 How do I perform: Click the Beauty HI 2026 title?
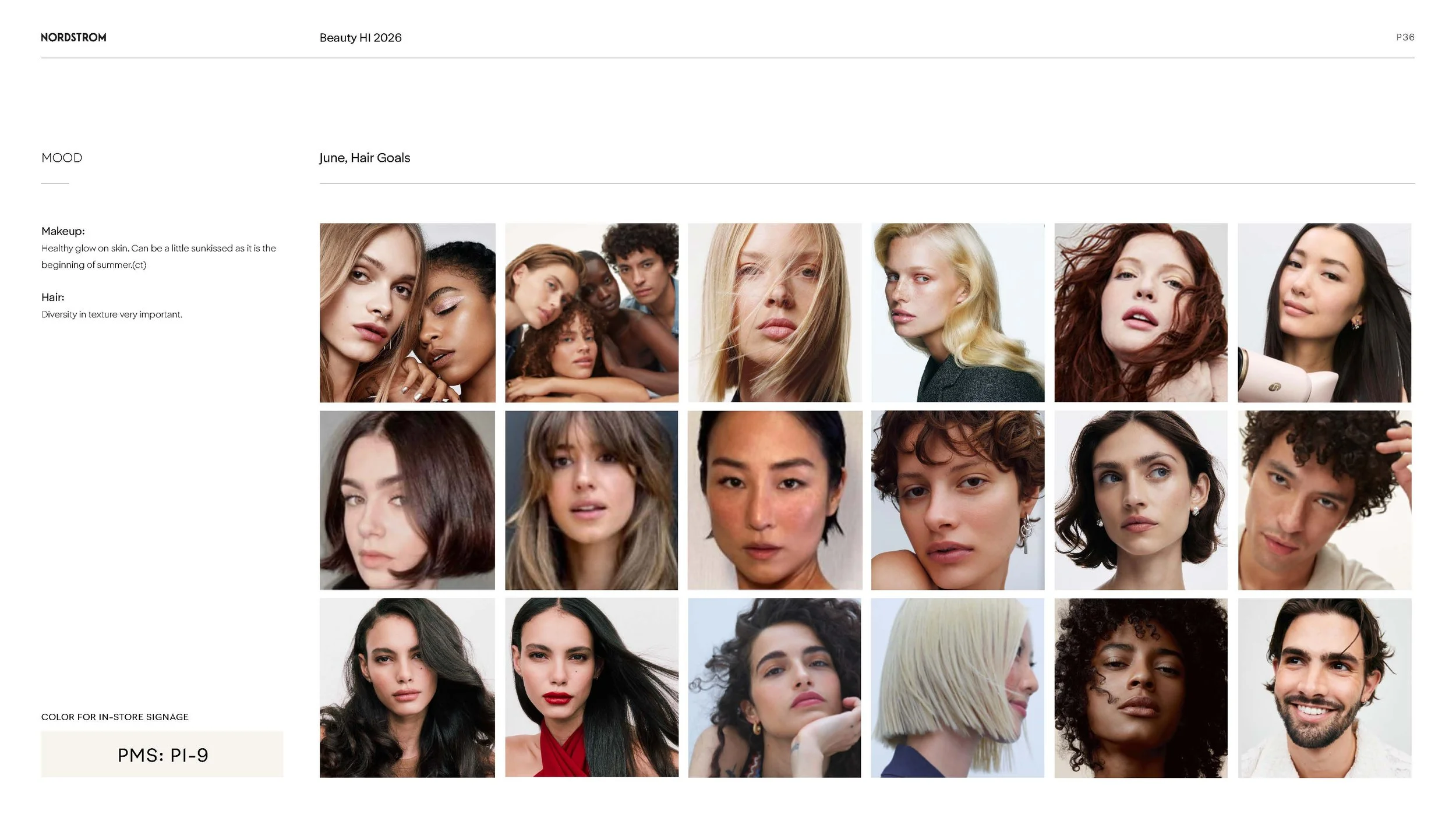point(360,38)
